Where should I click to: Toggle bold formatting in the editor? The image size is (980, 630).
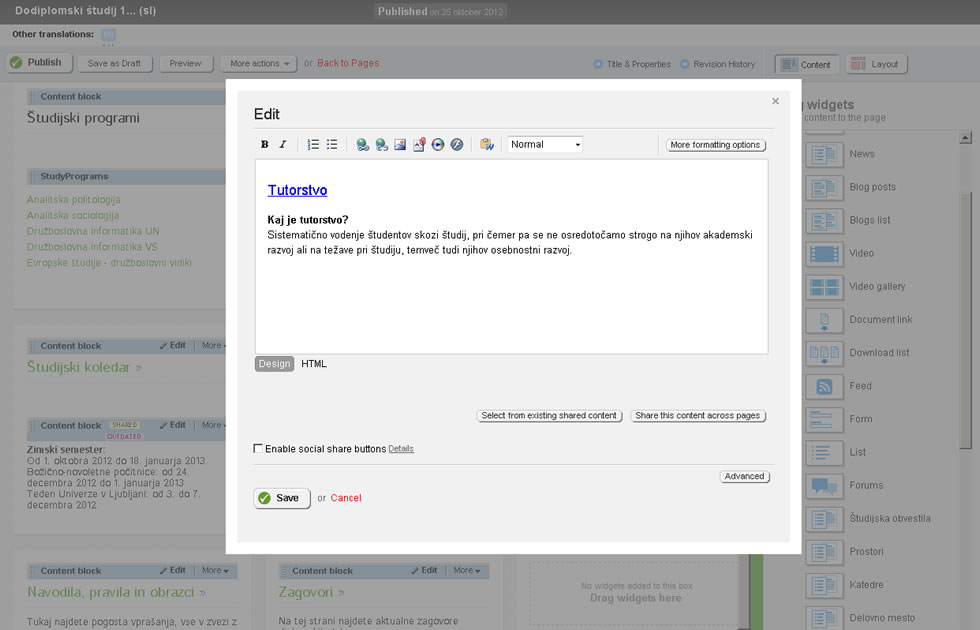pyautogui.click(x=265, y=145)
